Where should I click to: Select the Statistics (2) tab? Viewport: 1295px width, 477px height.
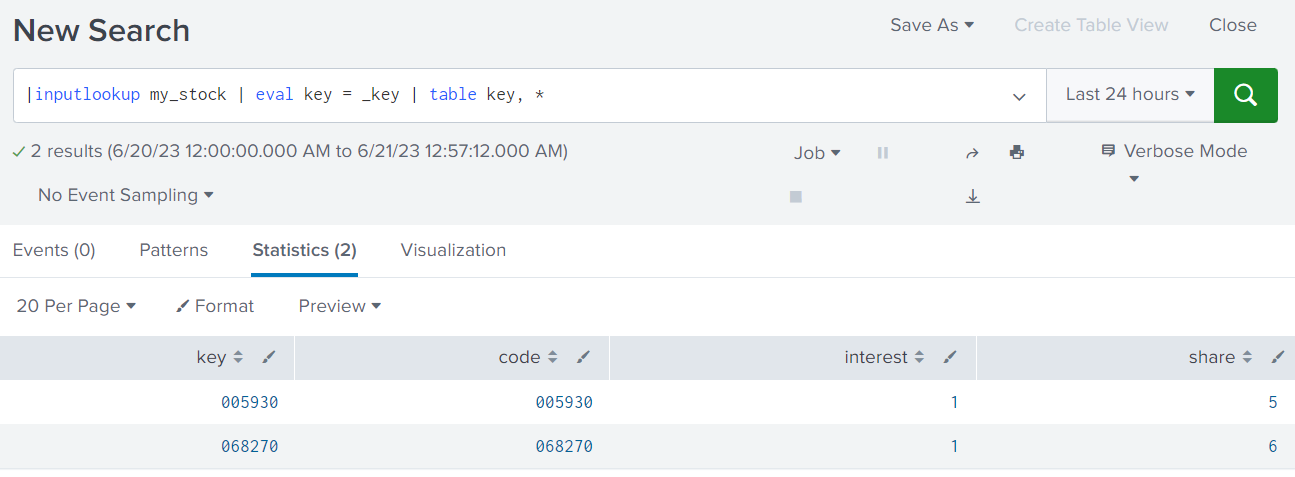tap(305, 250)
